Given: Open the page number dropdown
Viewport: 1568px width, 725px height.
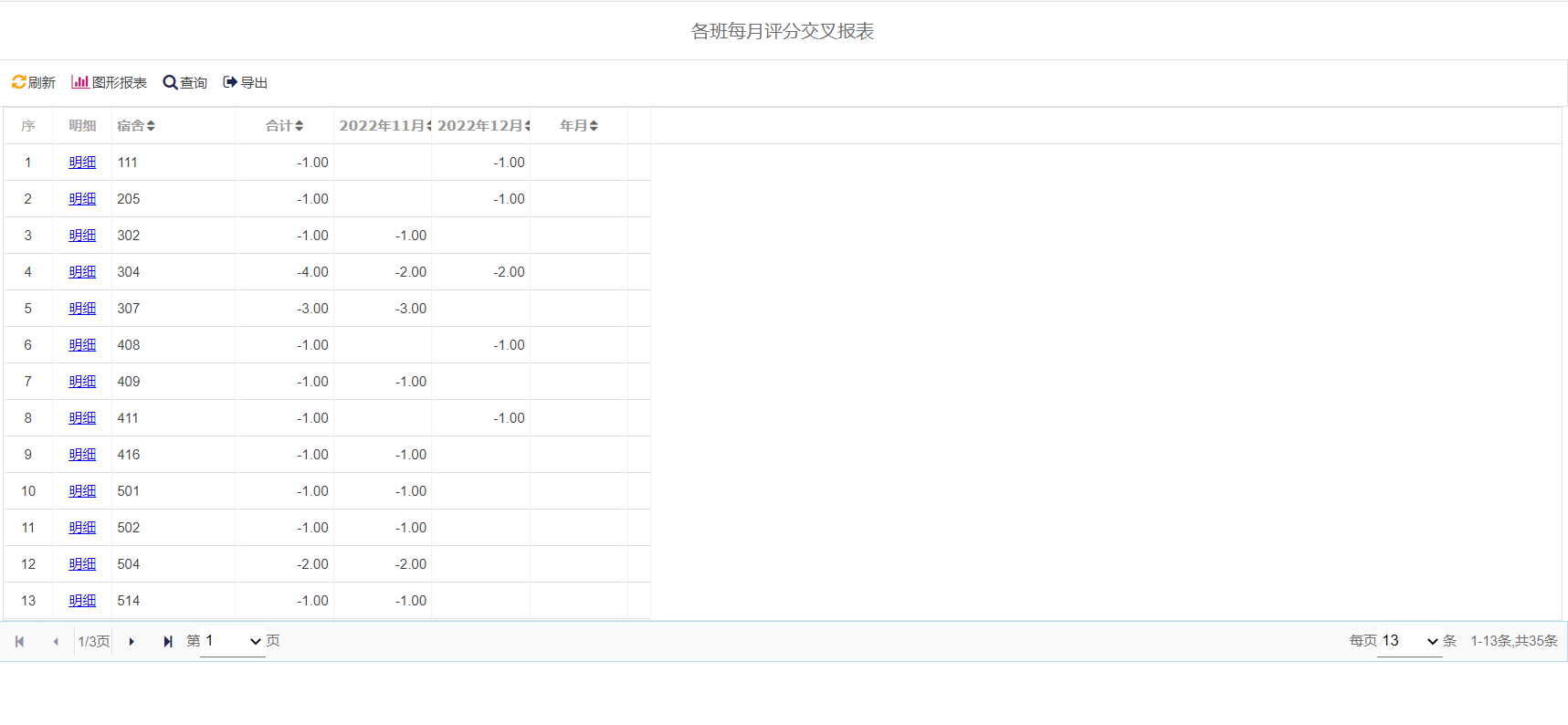Looking at the screenshot, I should (233, 641).
